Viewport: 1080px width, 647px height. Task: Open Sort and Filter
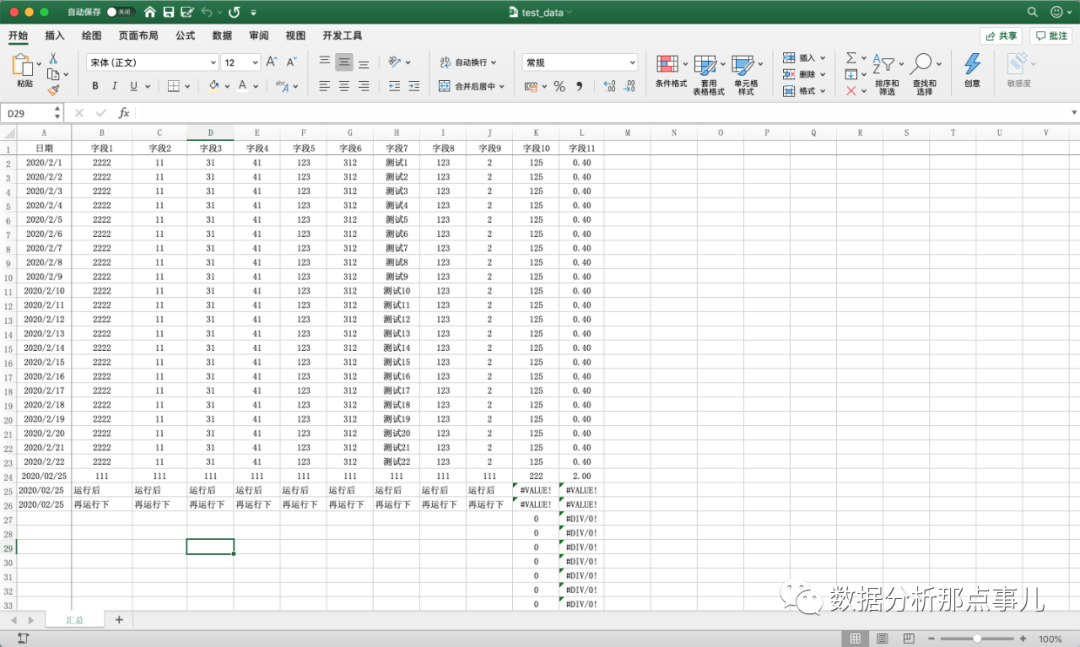[887, 74]
